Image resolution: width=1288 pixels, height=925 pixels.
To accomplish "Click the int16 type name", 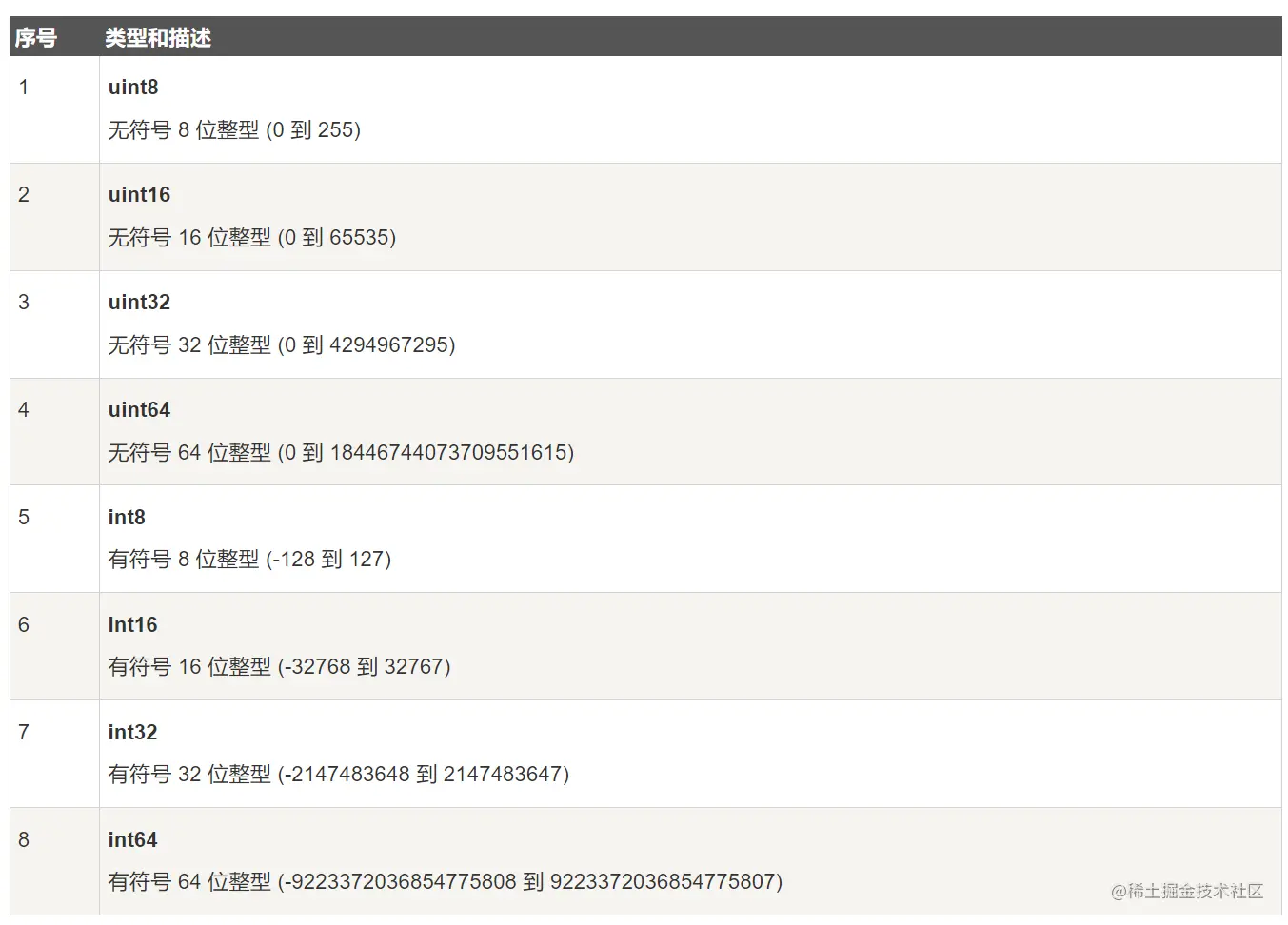I will coord(132,625).
